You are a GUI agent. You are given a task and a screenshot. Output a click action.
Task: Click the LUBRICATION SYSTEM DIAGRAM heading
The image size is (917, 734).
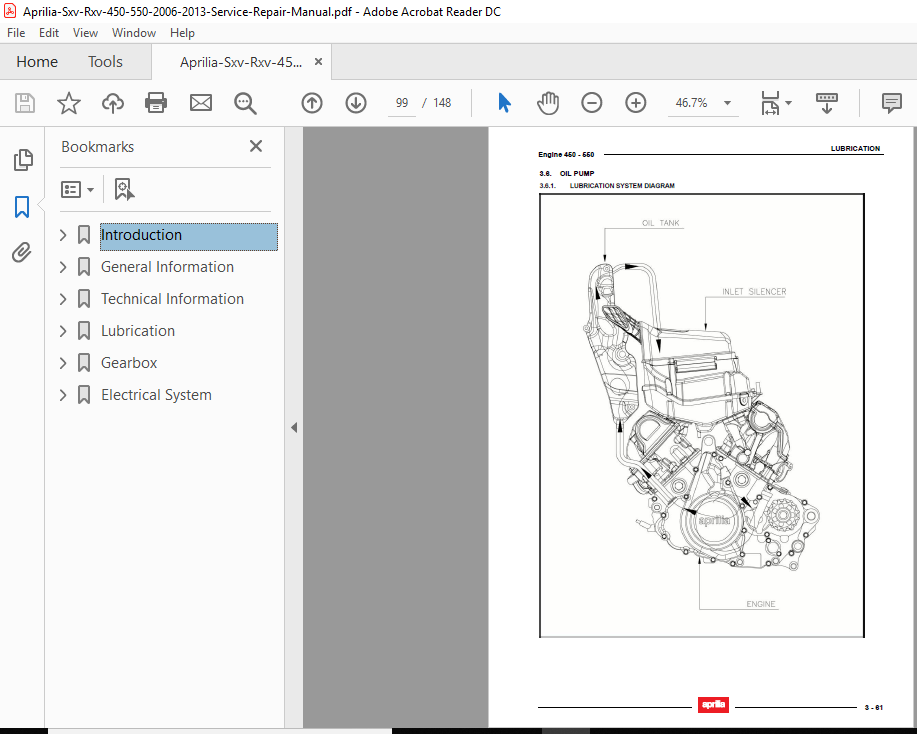(x=622, y=185)
